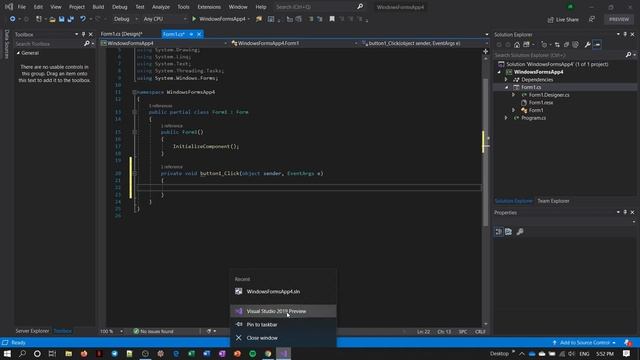
Task: Expand the Form1.Designer.cs node
Action: click(514, 95)
